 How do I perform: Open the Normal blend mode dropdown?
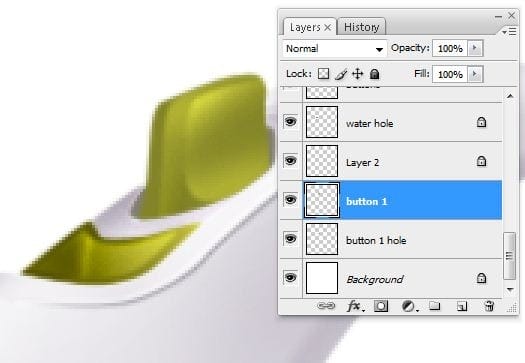pos(335,49)
